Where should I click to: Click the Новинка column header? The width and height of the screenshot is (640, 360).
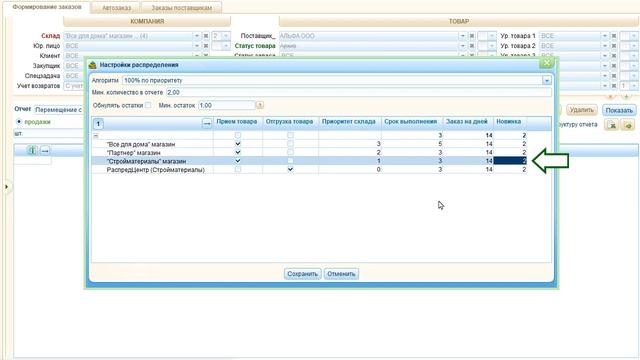click(509, 122)
